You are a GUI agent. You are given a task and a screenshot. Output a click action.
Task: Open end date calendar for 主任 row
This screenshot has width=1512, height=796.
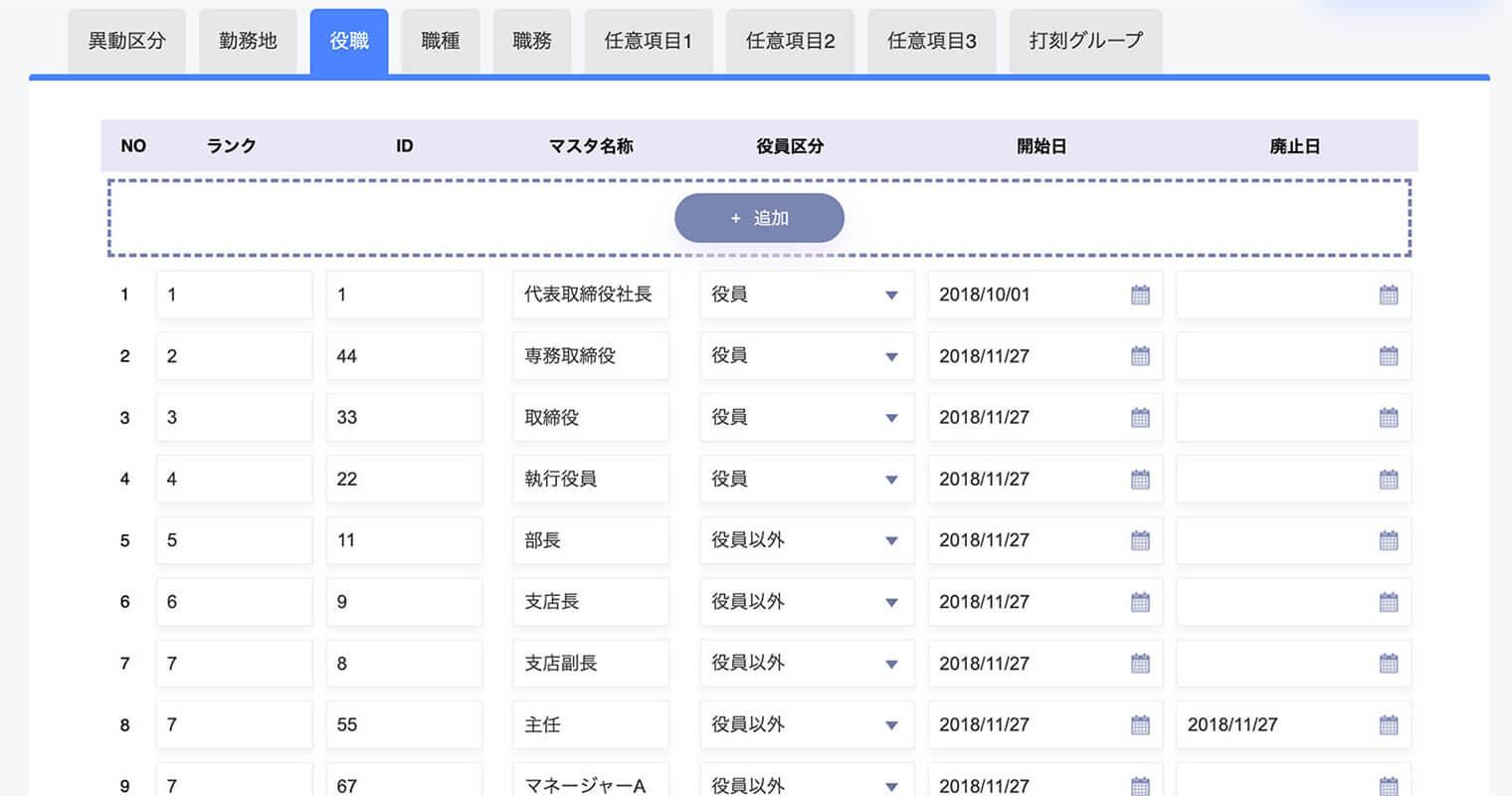(x=1389, y=725)
